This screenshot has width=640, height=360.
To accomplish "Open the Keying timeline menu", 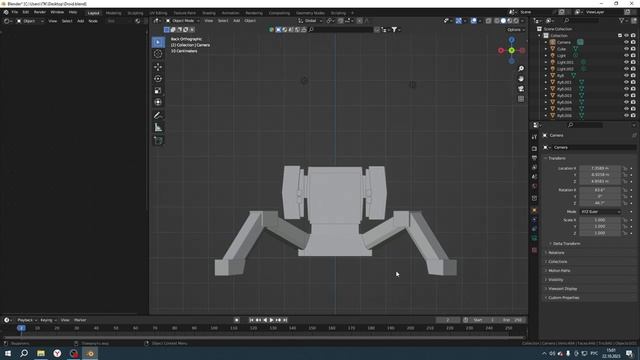I will click(48, 320).
